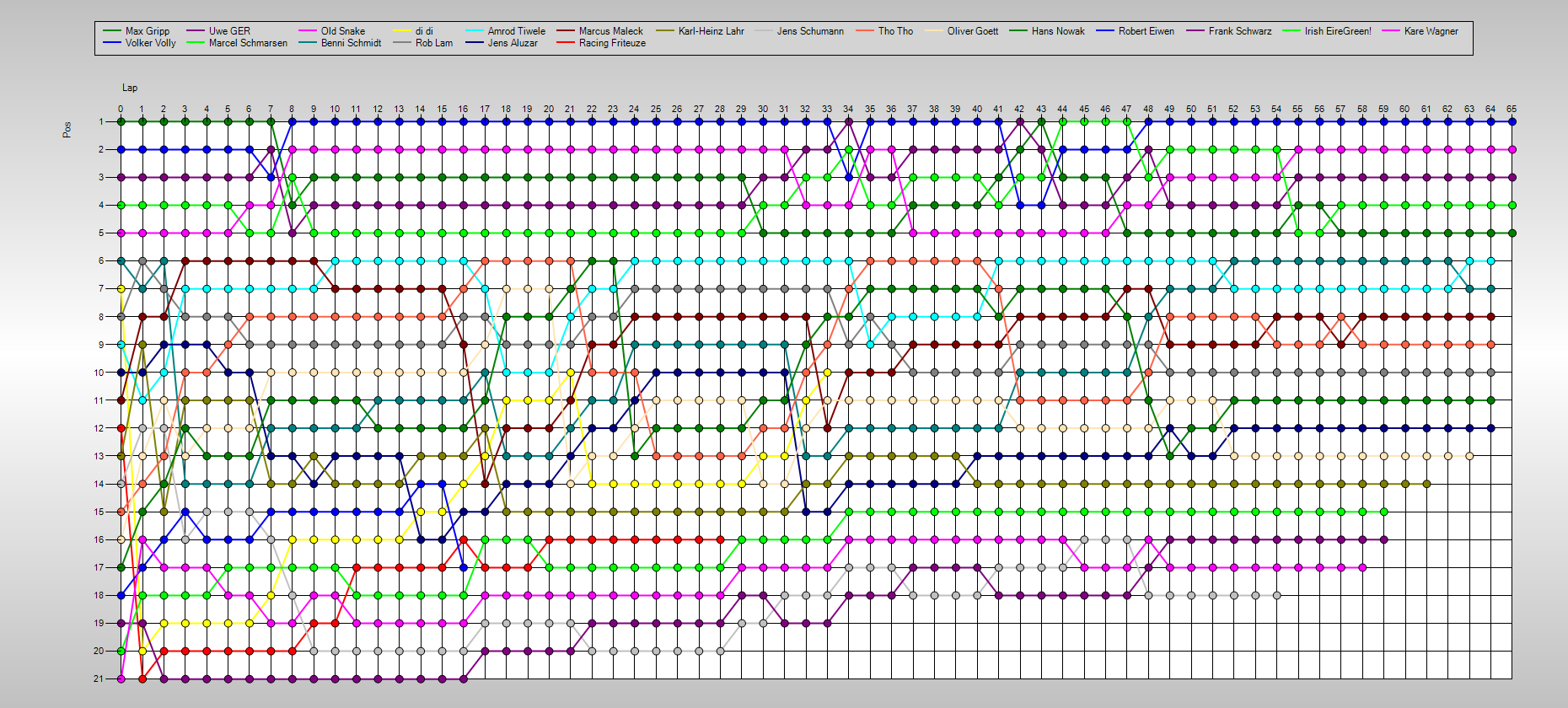Click lap number 65 on the top axis
The width and height of the screenshot is (1568, 708).
tap(1512, 109)
